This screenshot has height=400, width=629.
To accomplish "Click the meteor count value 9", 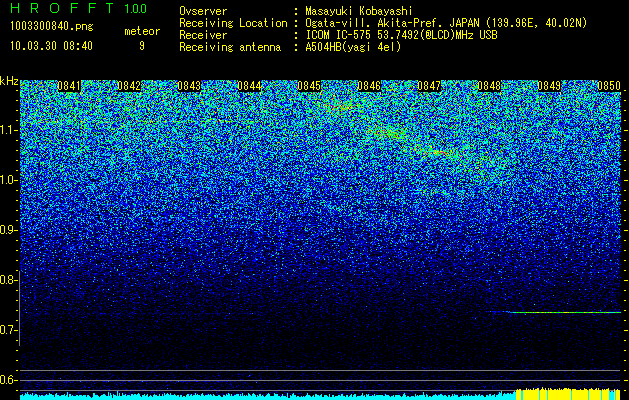I will pos(142,46).
